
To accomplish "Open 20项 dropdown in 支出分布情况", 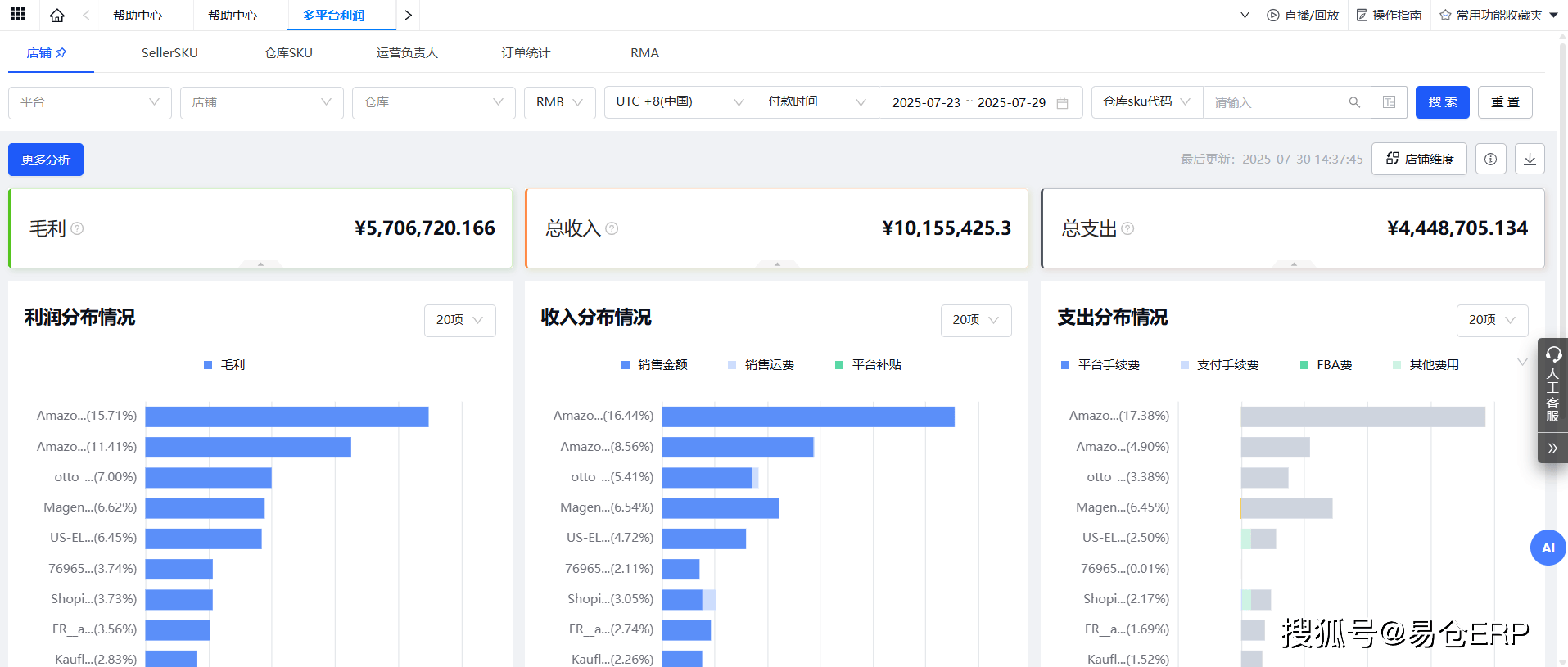I will click(1491, 320).
